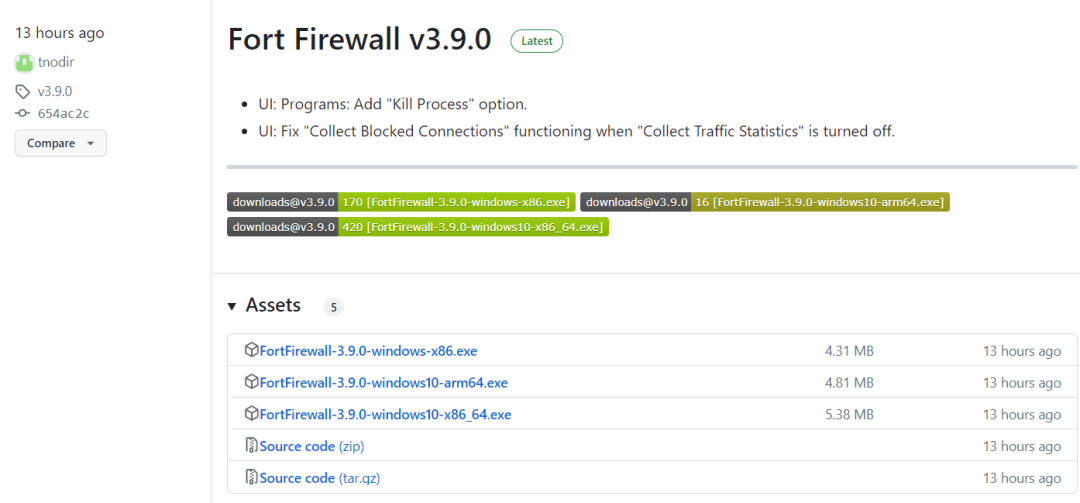Open the tnodir author profile link
Viewport: 1080px width, 503px height.
click(56, 63)
